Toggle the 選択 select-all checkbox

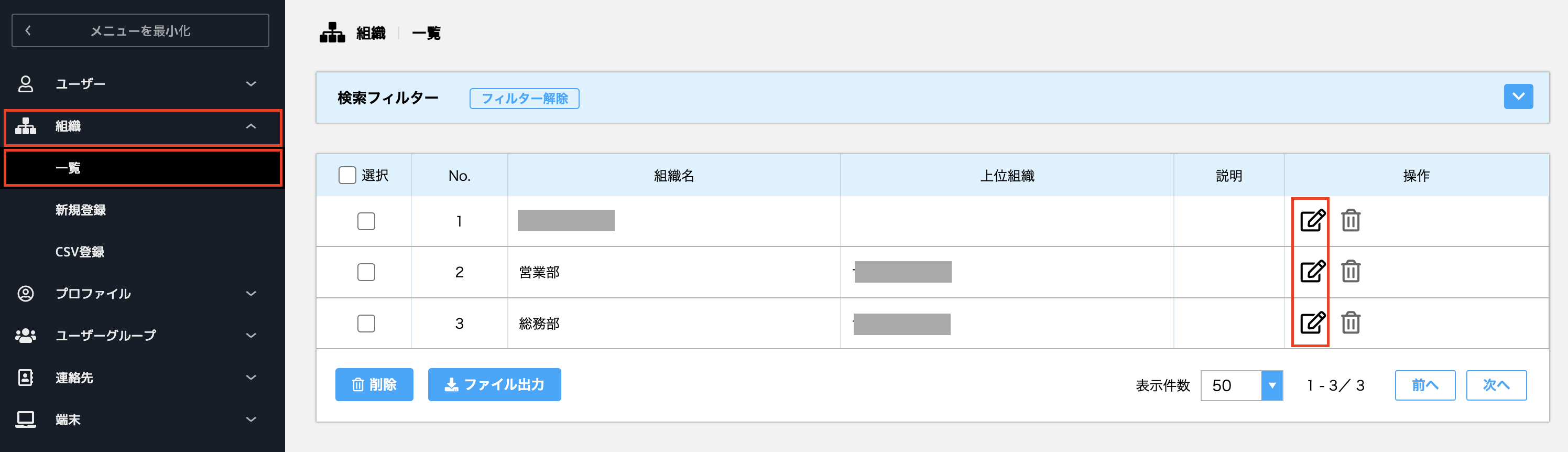pos(347,176)
